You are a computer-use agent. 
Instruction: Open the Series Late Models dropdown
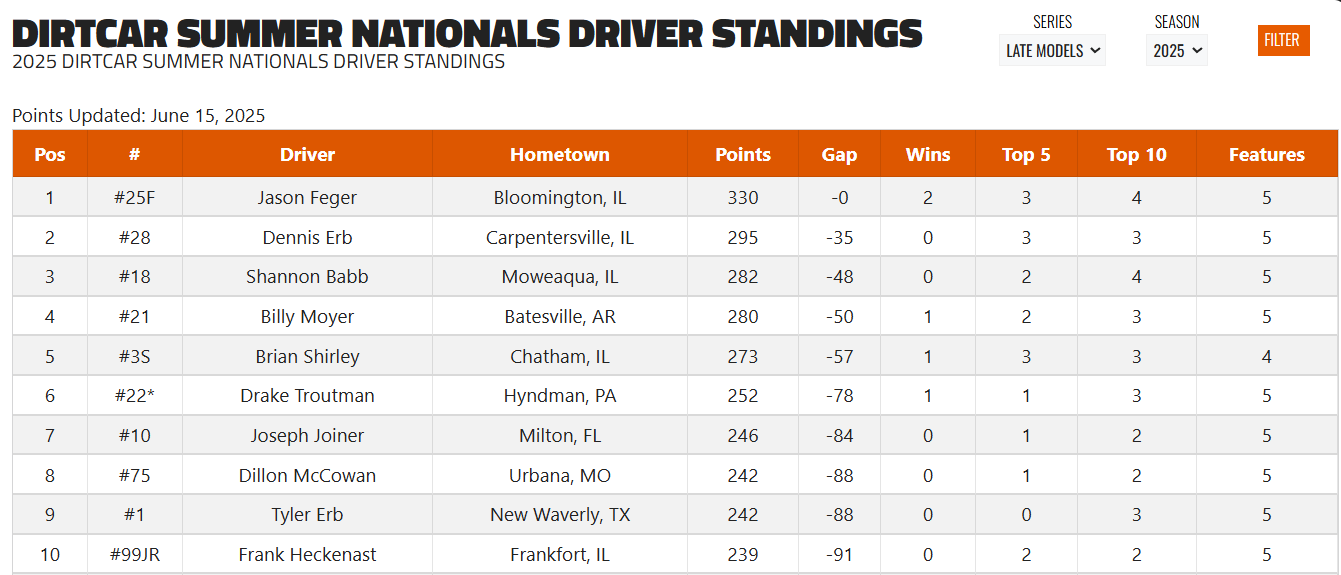1052,50
